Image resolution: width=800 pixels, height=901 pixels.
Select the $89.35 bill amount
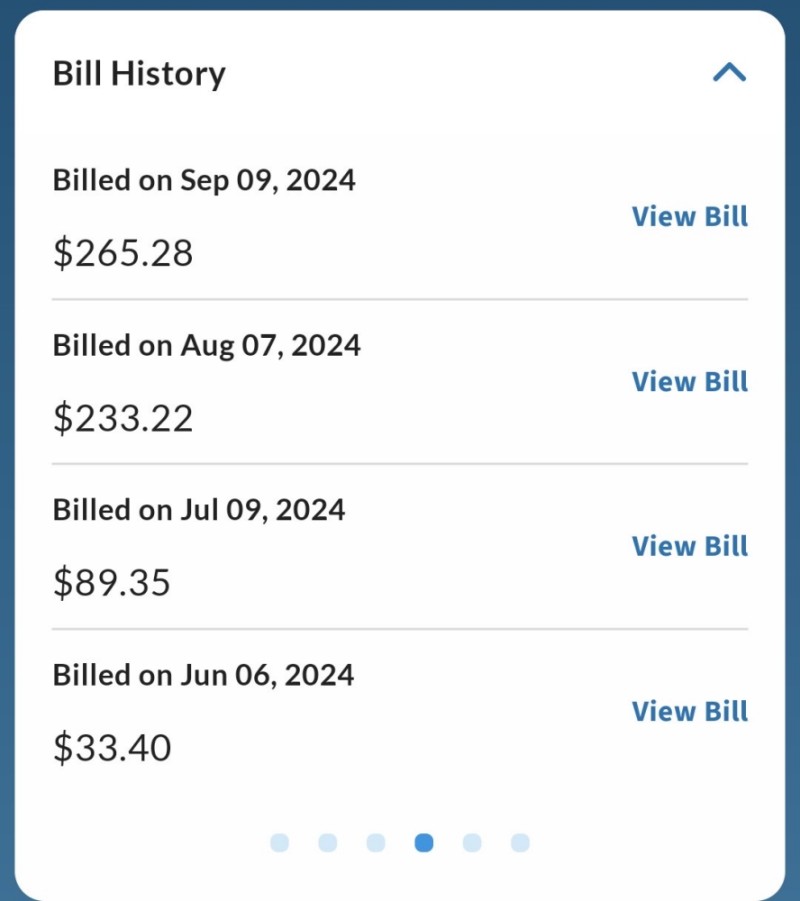[112, 582]
